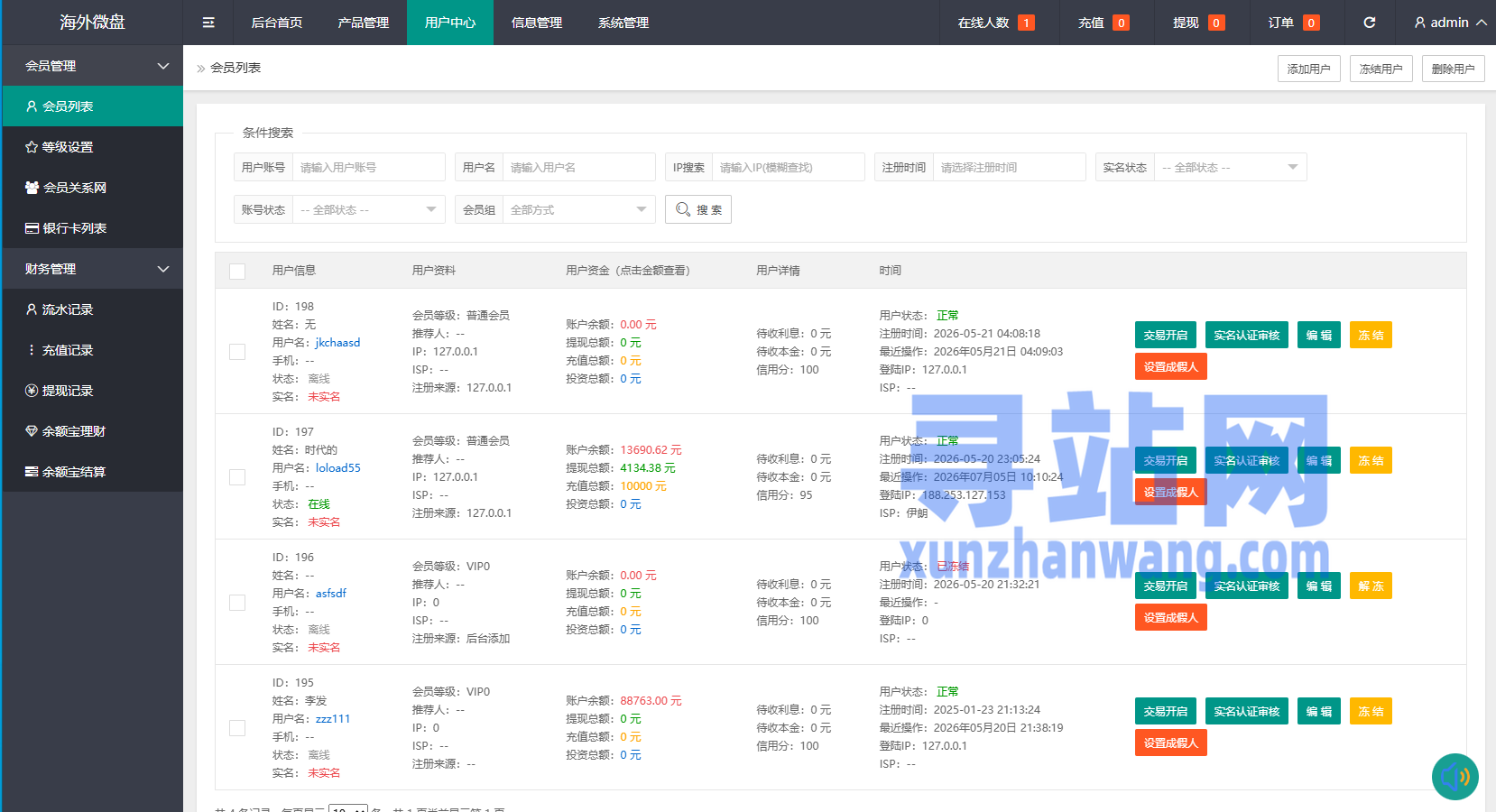Click the 提现 orange count badge
Viewport: 1496px width, 812px height.
(x=1216, y=23)
